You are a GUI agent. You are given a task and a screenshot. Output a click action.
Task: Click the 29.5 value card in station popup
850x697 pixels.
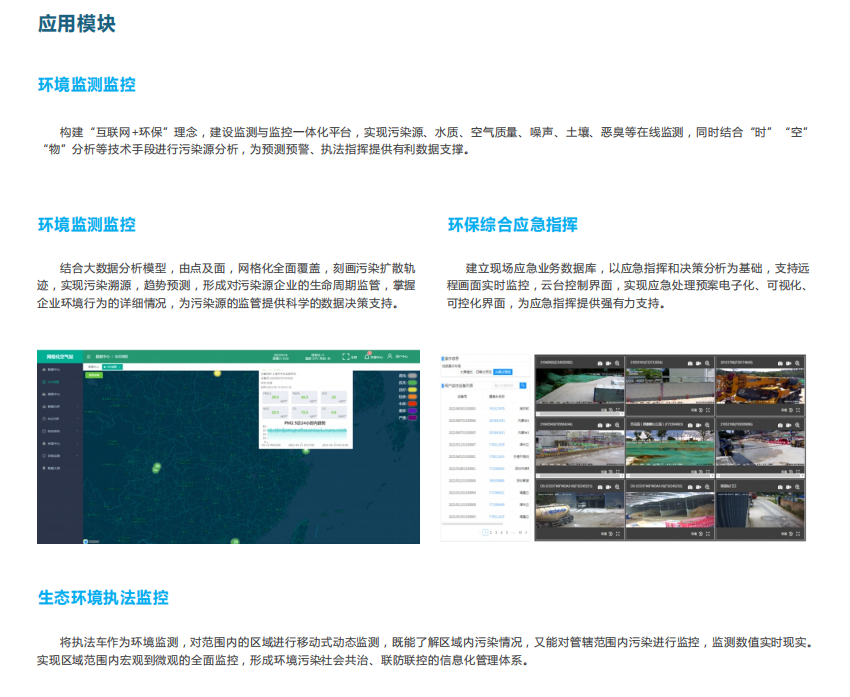point(275,397)
